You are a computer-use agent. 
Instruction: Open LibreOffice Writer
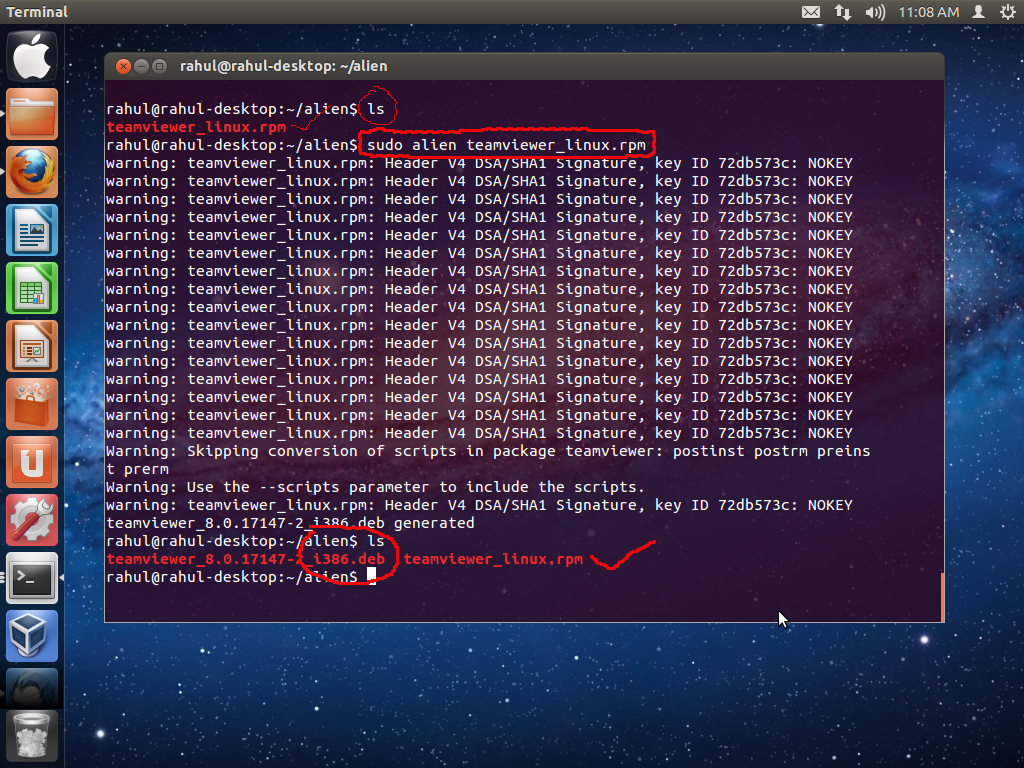(x=33, y=230)
